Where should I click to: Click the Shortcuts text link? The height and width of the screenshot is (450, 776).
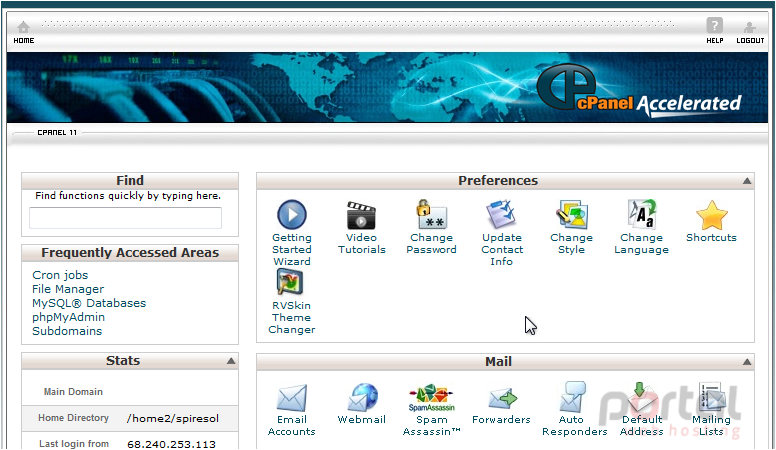711,238
